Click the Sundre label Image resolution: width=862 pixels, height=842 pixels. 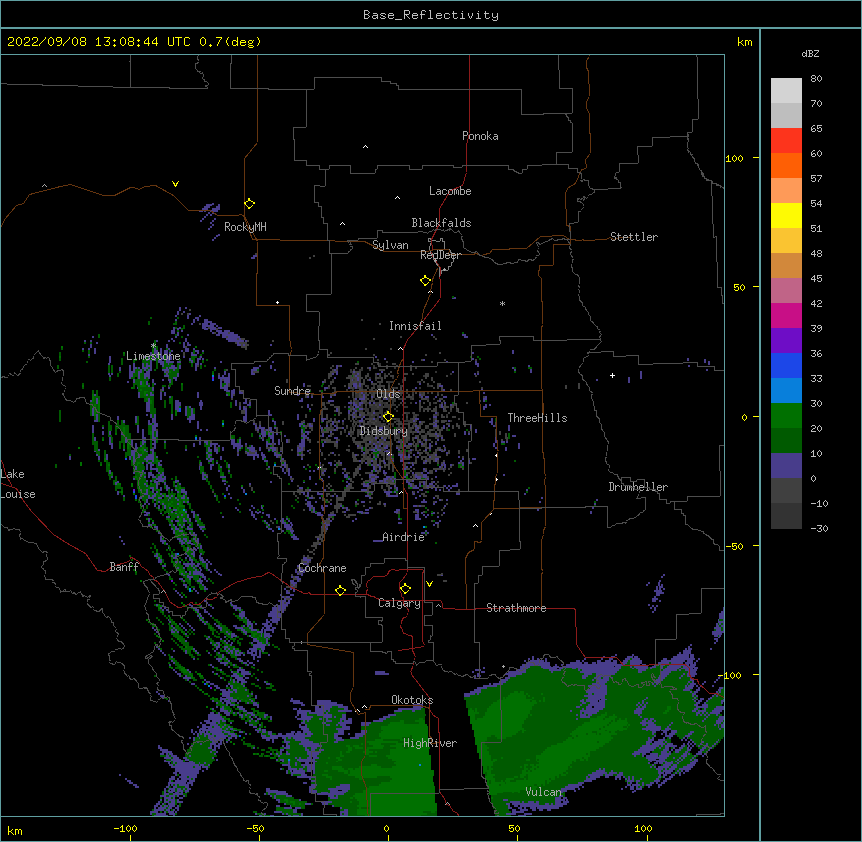[x=292, y=391]
